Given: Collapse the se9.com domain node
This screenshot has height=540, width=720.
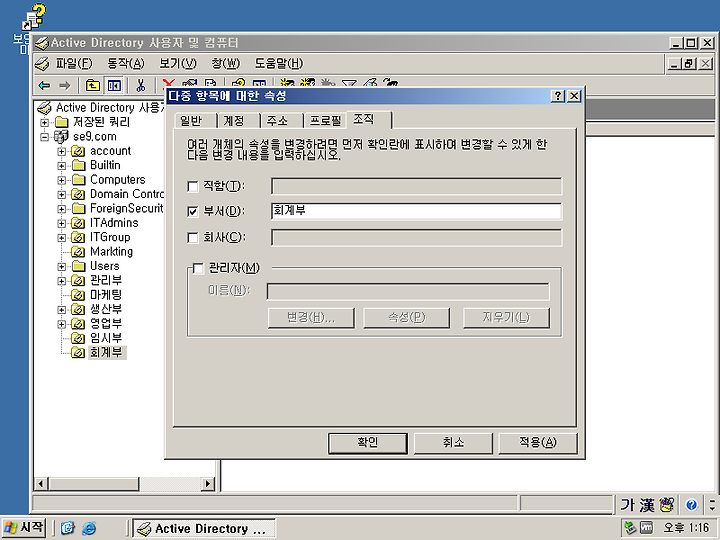Looking at the screenshot, I should [45, 137].
